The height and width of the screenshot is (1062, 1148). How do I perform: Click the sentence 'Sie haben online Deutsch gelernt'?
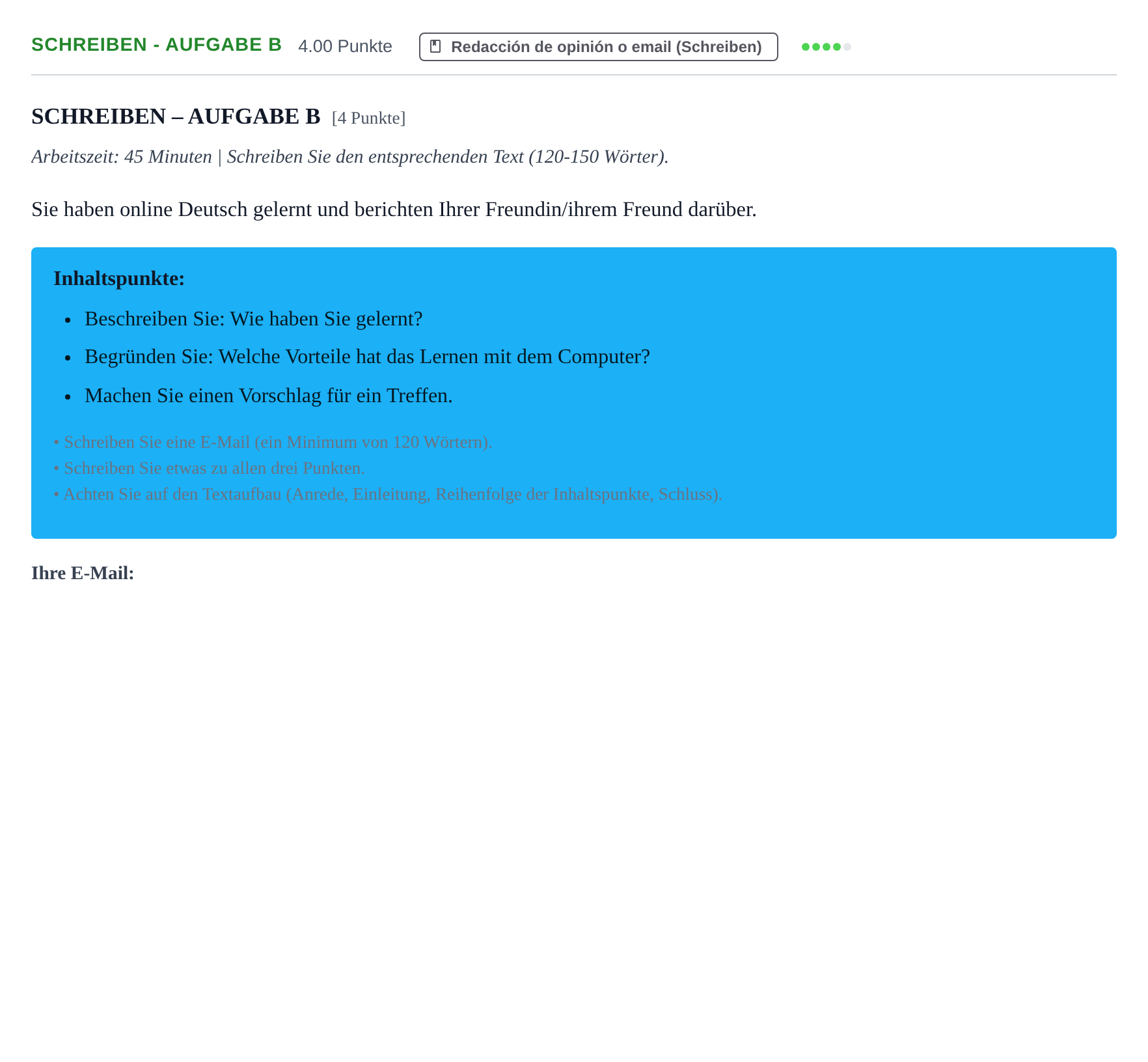coord(394,210)
